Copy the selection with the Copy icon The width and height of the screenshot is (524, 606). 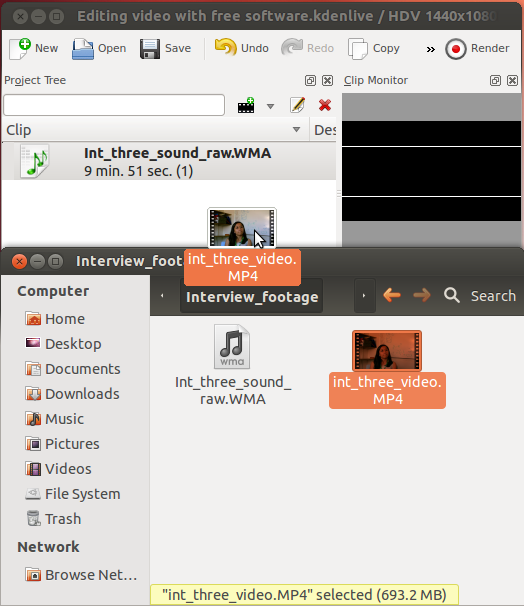357,49
